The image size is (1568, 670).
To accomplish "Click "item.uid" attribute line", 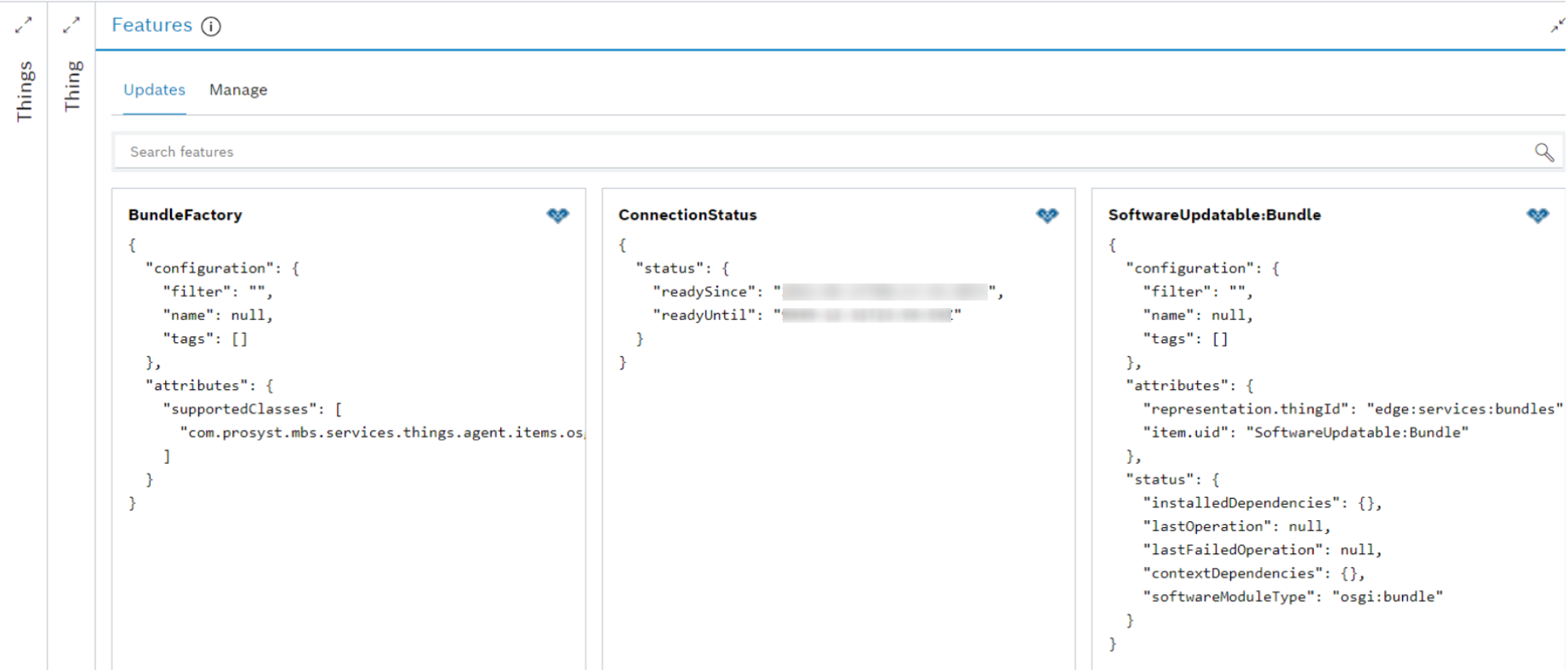I will pyautogui.click(x=1306, y=432).
